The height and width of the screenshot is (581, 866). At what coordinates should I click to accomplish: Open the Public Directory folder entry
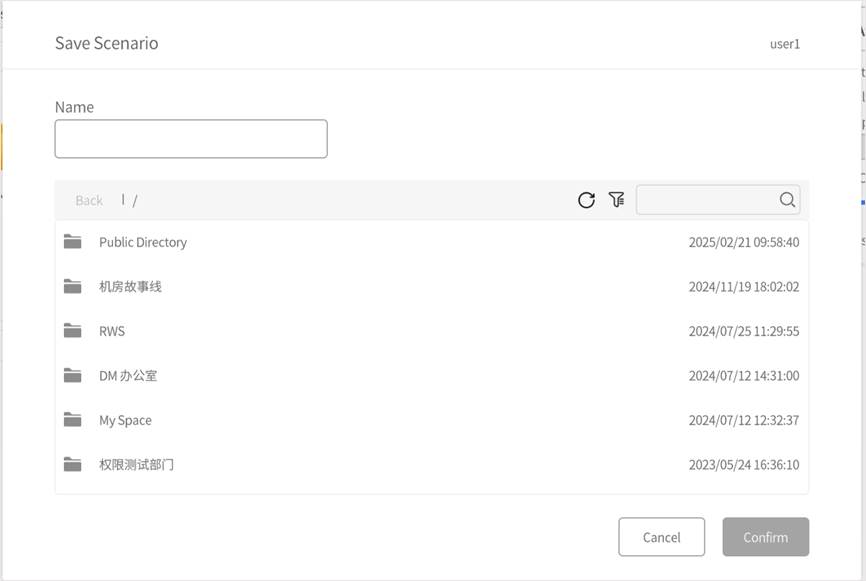[x=142, y=242]
